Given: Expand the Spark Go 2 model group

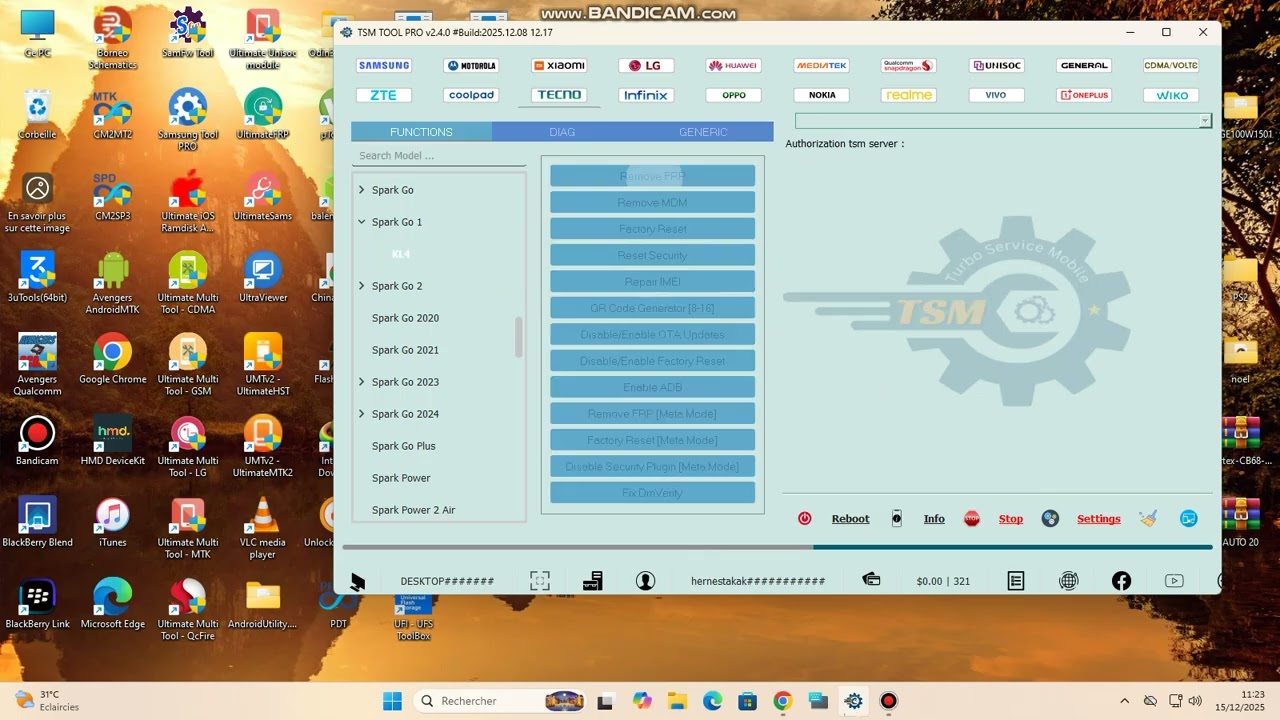Looking at the screenshot, I should pyautogui.click(x=362, y=286).
